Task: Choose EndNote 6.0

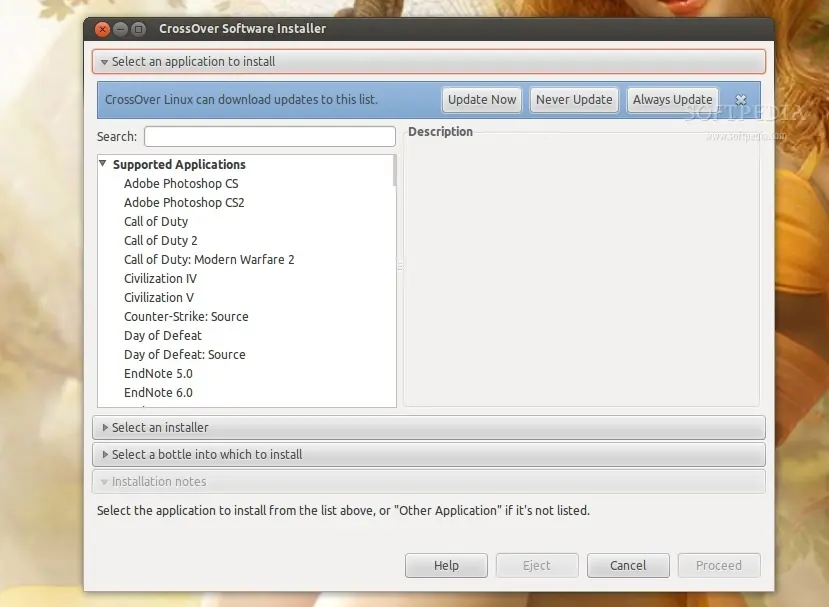Action: pos(158,393)
